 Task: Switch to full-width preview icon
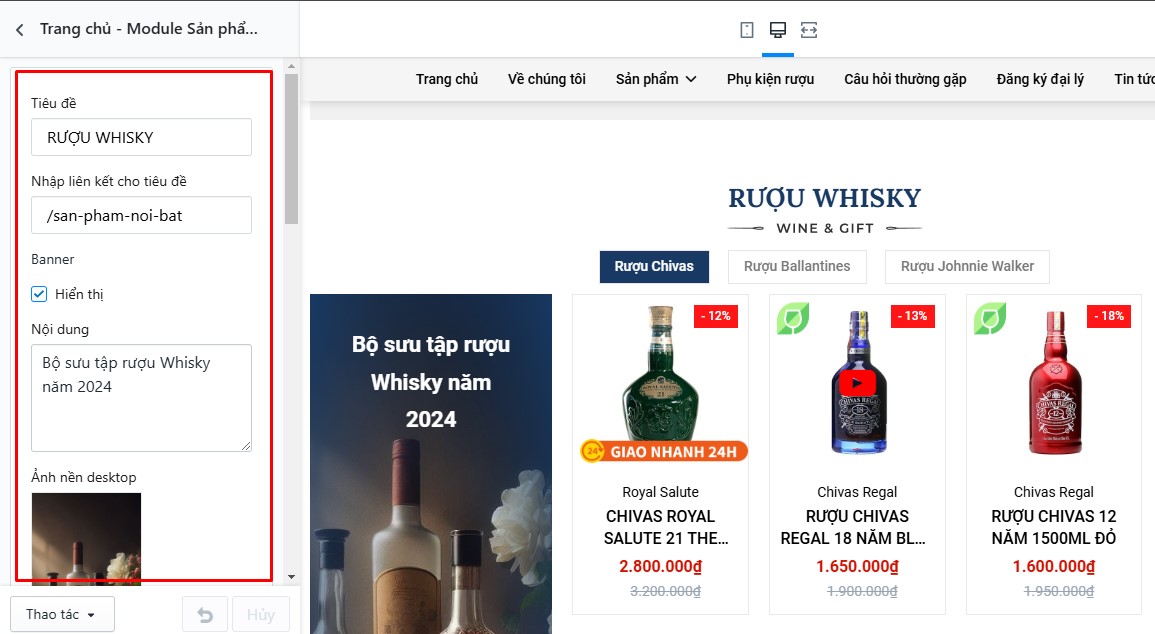[809, 30]
